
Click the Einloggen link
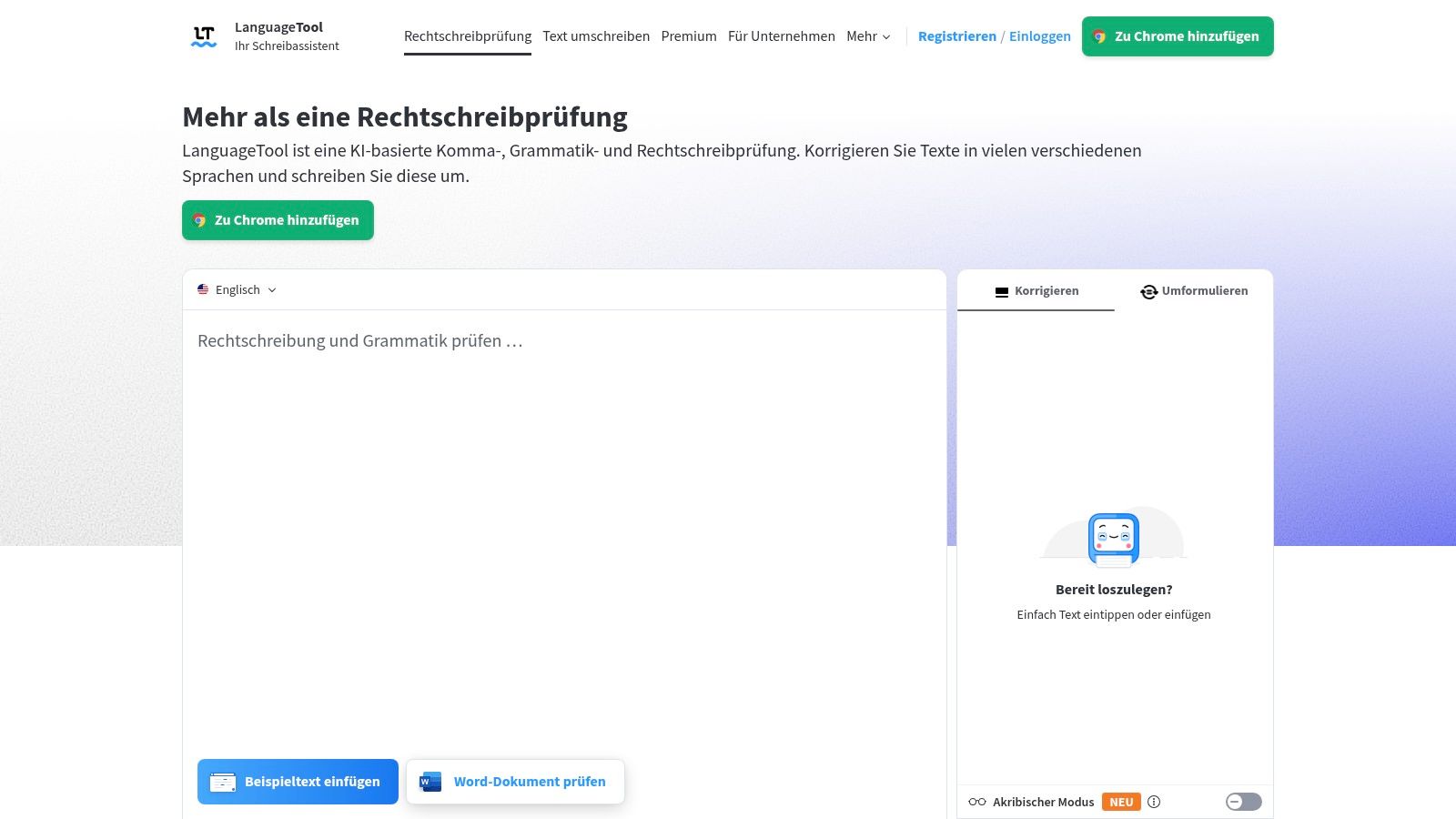(1040, 36)
